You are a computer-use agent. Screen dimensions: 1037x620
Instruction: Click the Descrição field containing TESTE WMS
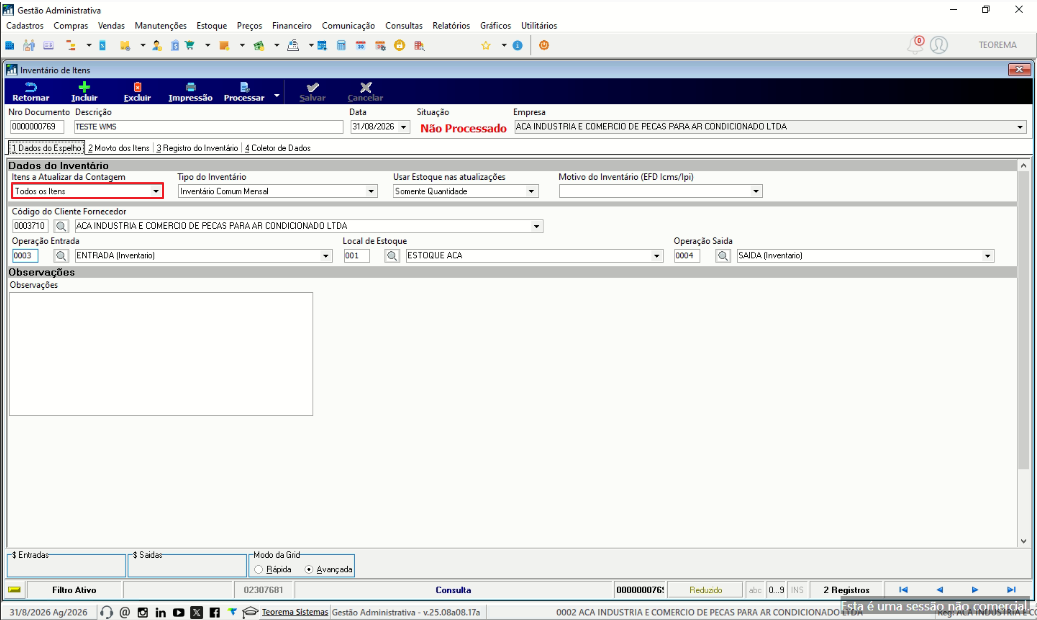coord(208,127)
